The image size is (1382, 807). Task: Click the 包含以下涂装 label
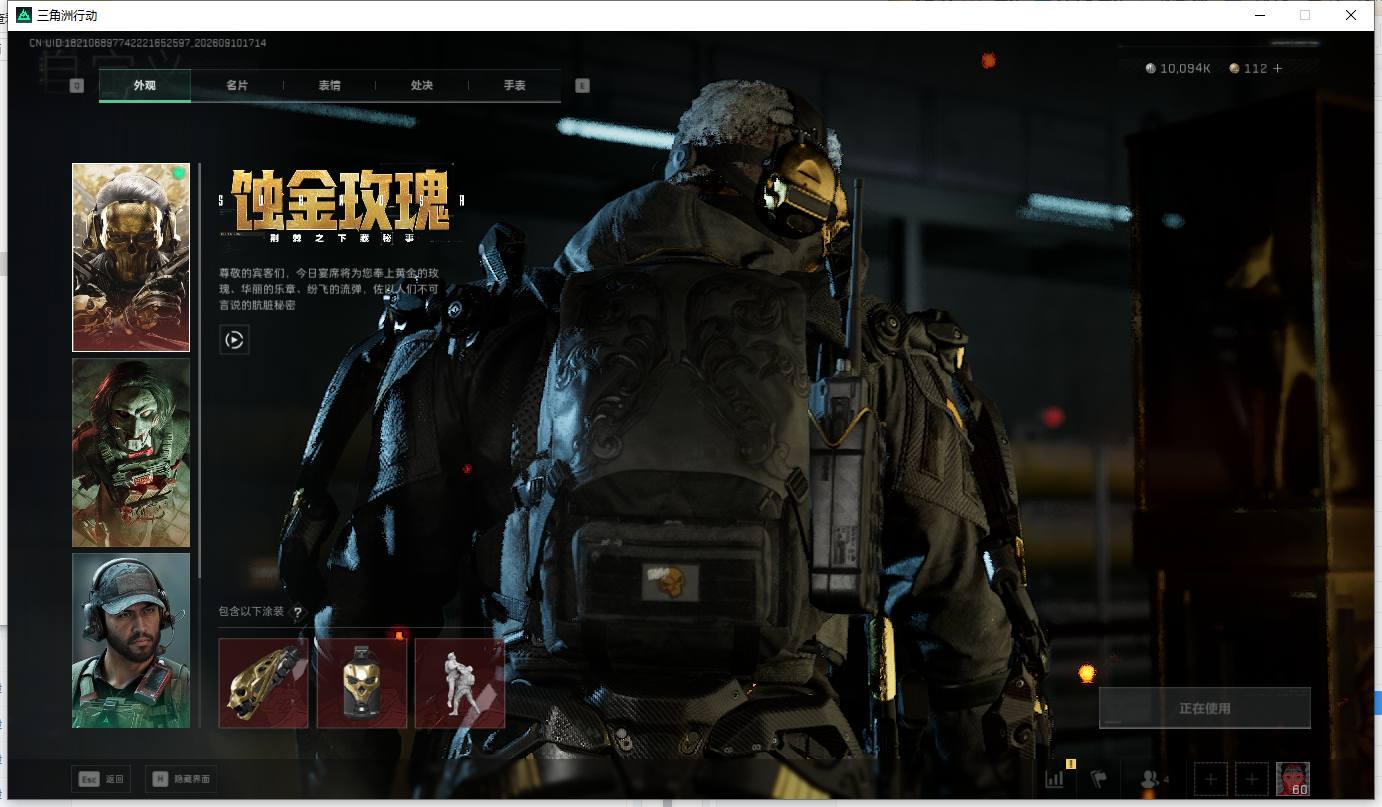[252, 612]
